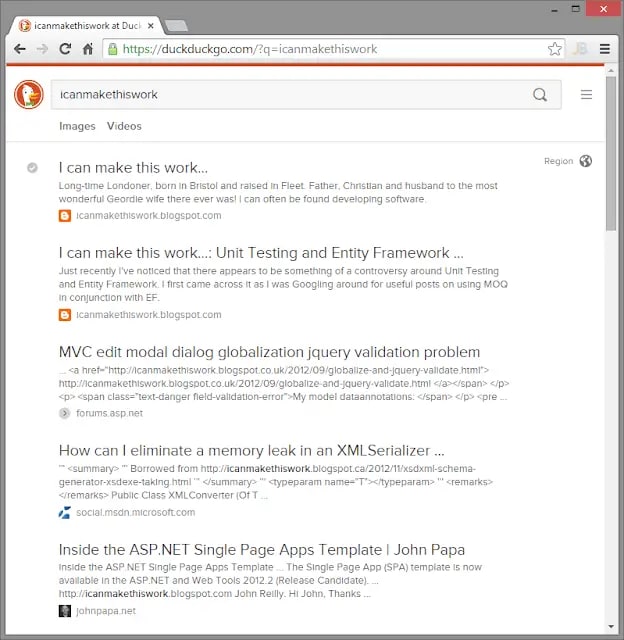Click the 'Just recently I've noticed' snippet text
The height and width of the screenshot is (640, 624).
pyautogui.click(x=283, y=284)
